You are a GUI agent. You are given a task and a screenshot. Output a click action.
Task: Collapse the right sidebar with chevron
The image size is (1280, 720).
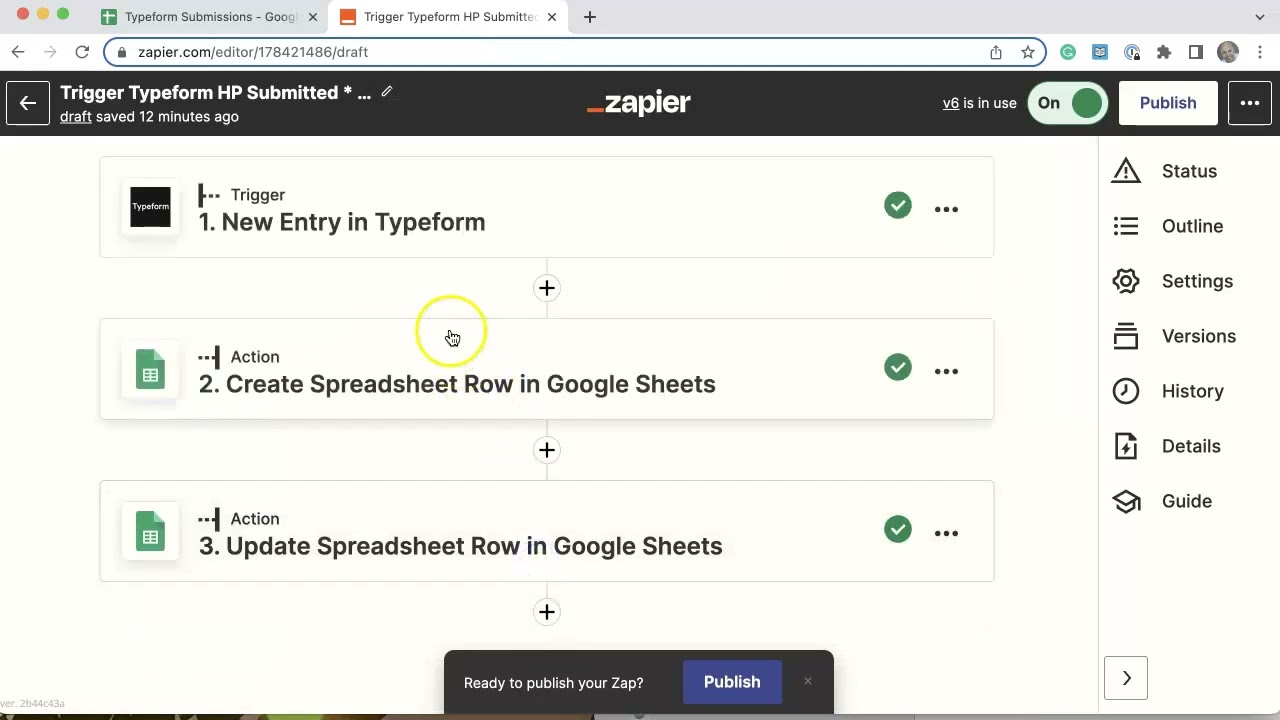pyautogui.click(x=1126, y=678)
